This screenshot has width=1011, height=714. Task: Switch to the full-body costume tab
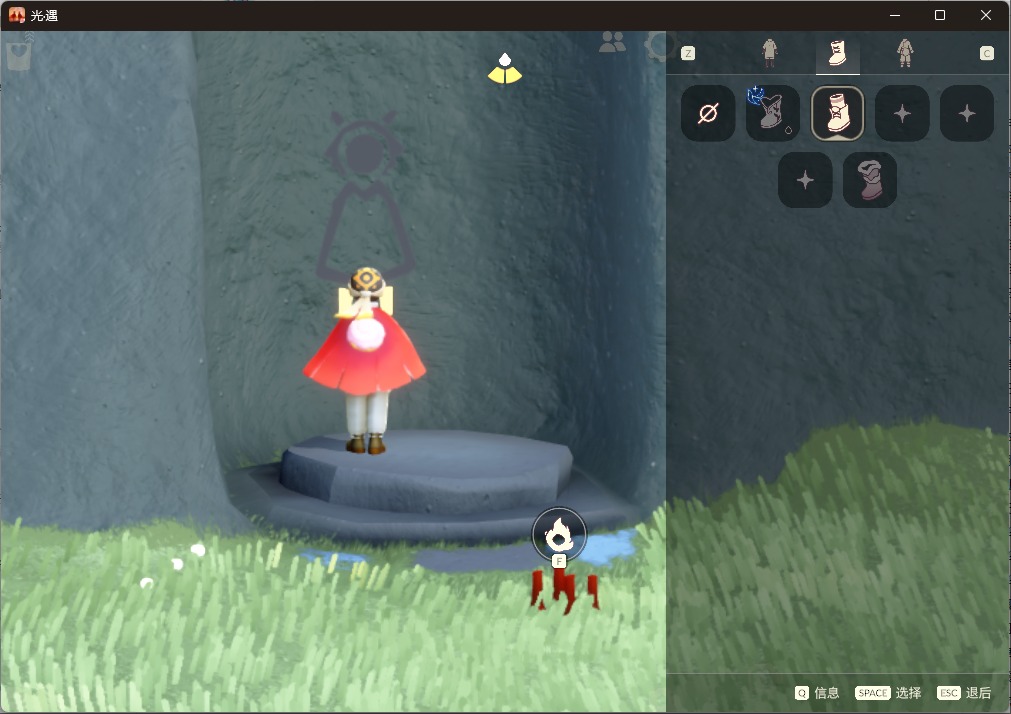[905, 53]
